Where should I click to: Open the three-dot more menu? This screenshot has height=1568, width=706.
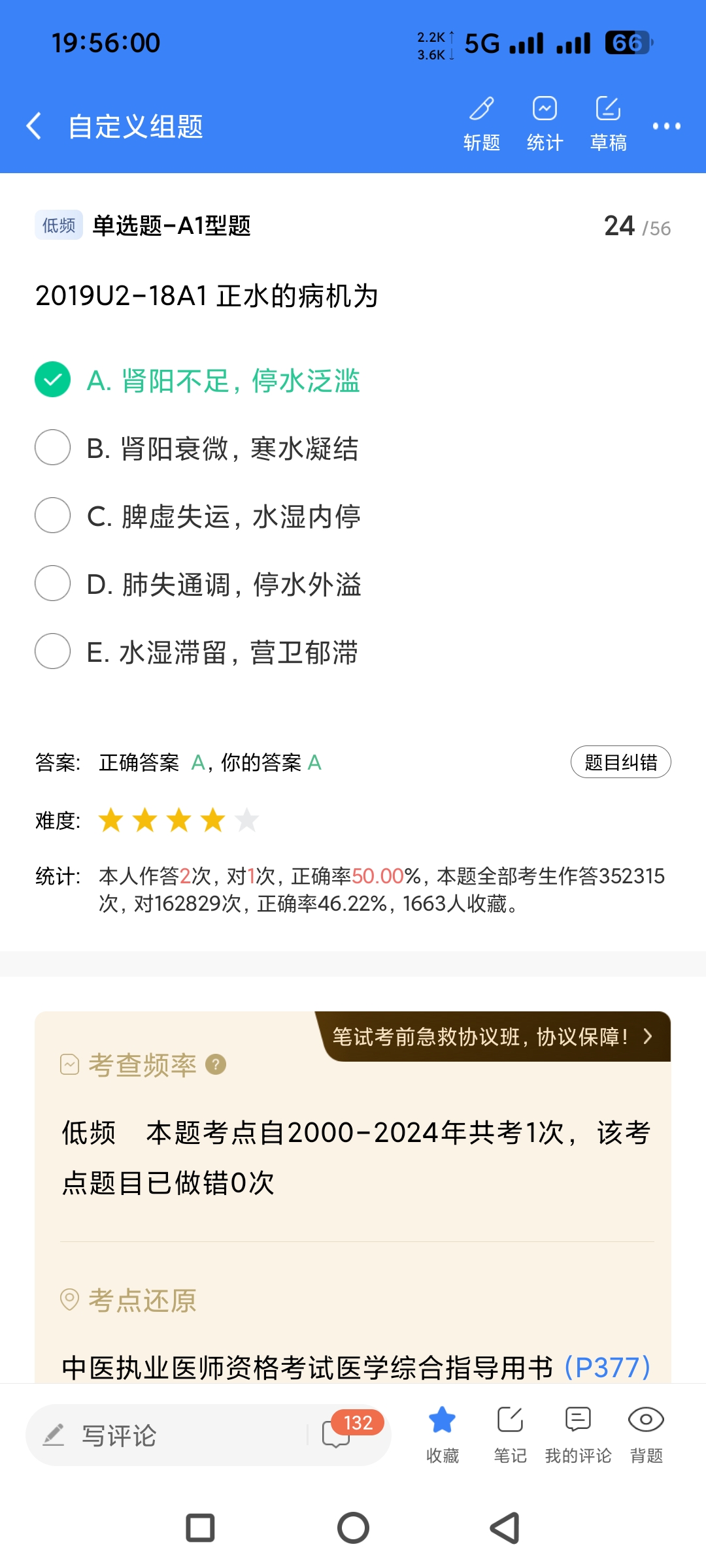(666, 126)
